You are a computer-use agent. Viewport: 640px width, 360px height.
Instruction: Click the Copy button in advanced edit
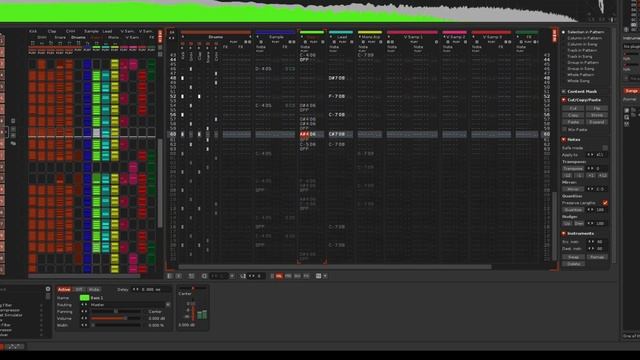click(573, 115)
